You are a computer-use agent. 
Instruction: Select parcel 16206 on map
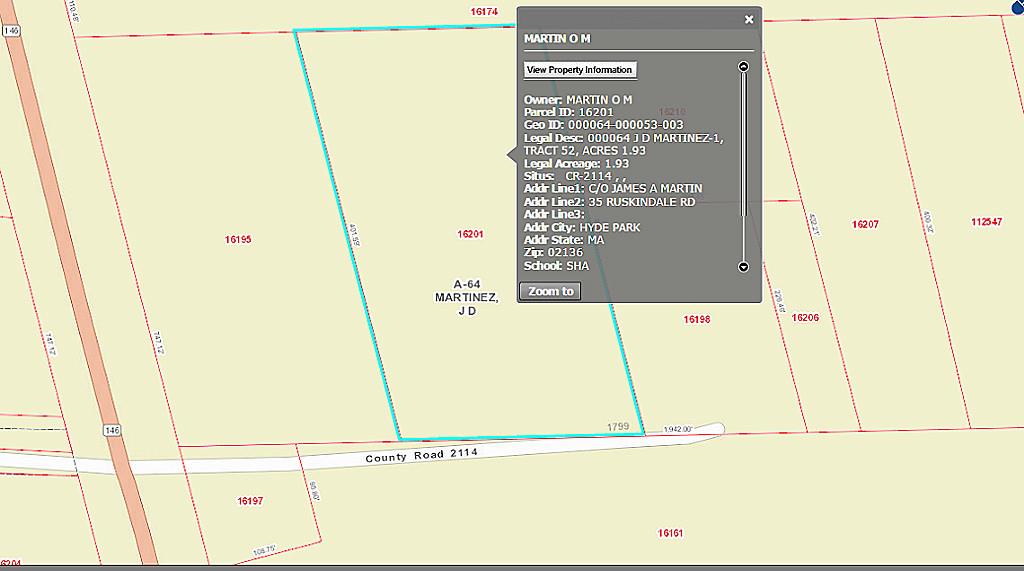coord(805,318)
